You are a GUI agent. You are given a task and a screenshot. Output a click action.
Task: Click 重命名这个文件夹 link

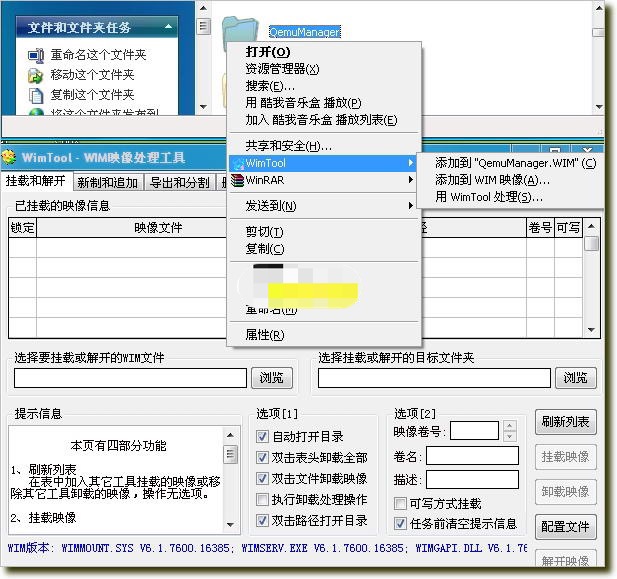point(98,55)
